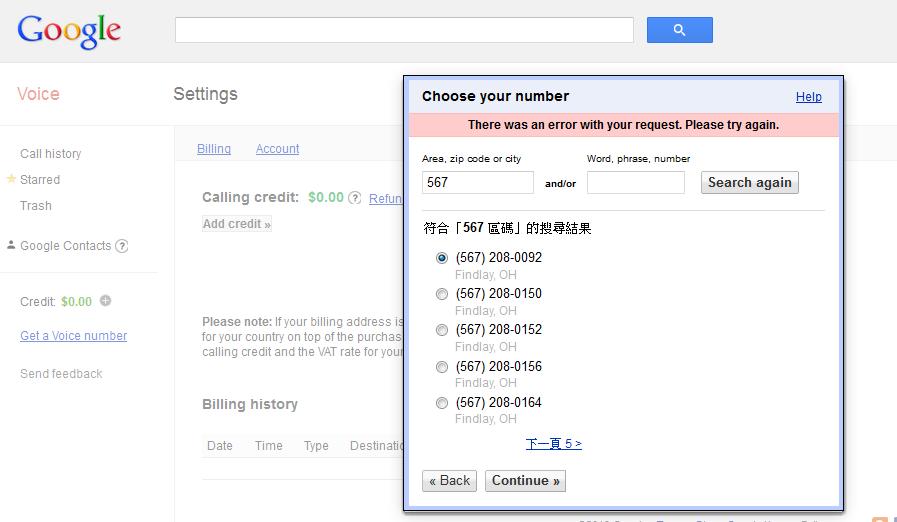Select number (567) 208-0150
The image size is (897, 522).
pyautogui.click(x=442, y=294)
